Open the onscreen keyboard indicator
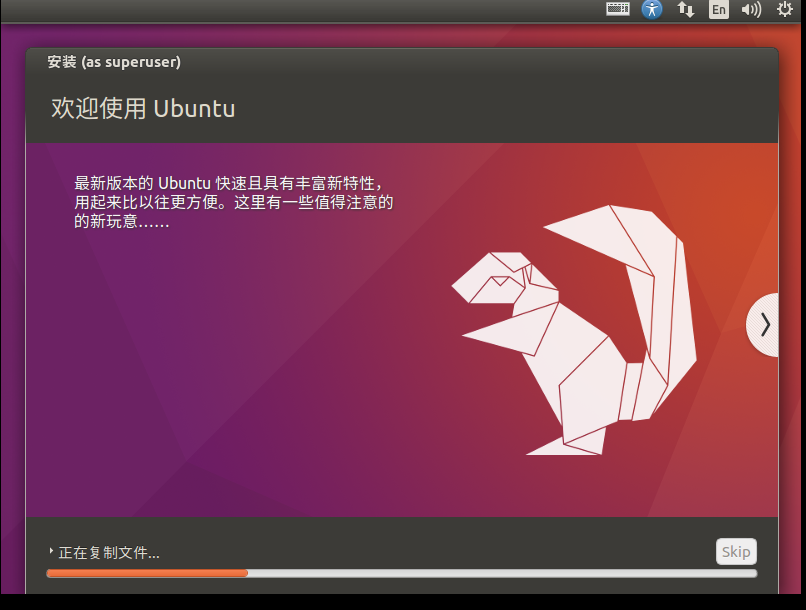The image size is (806, 610). 617,9
